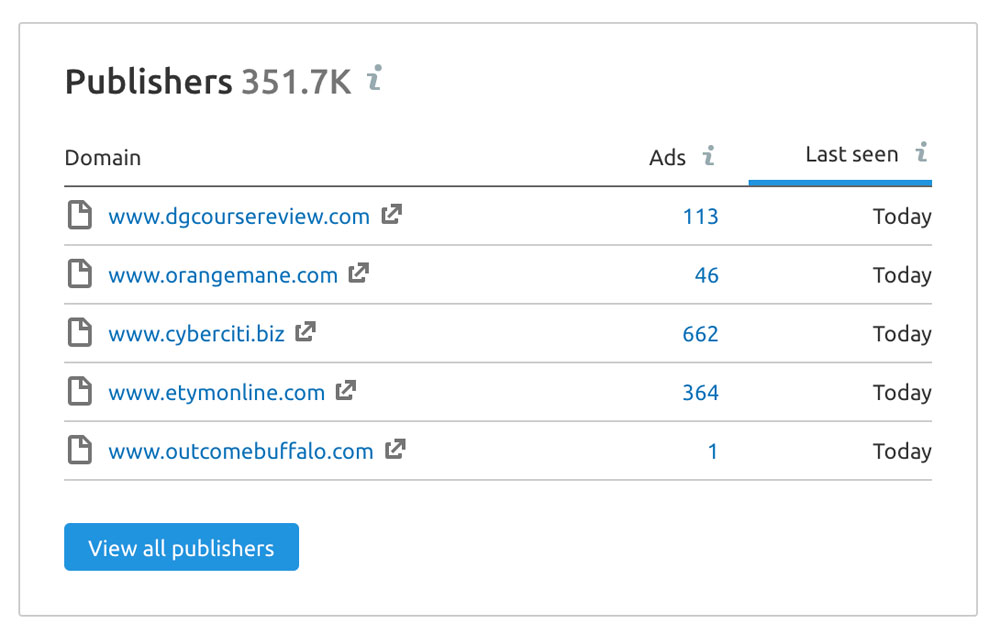Click the page icon in outcomebuffalo row
The image size is (1000, 635).
(x=80, y=449)
